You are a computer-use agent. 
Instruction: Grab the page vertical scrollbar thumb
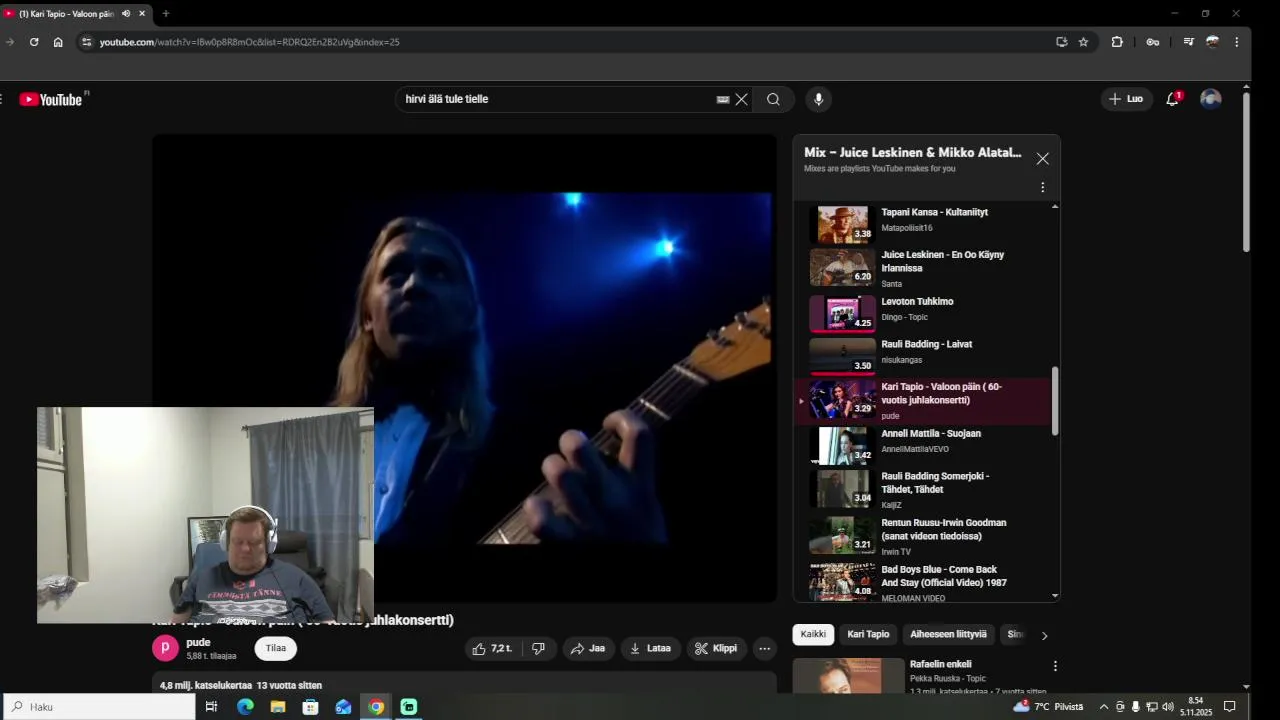1246,172
